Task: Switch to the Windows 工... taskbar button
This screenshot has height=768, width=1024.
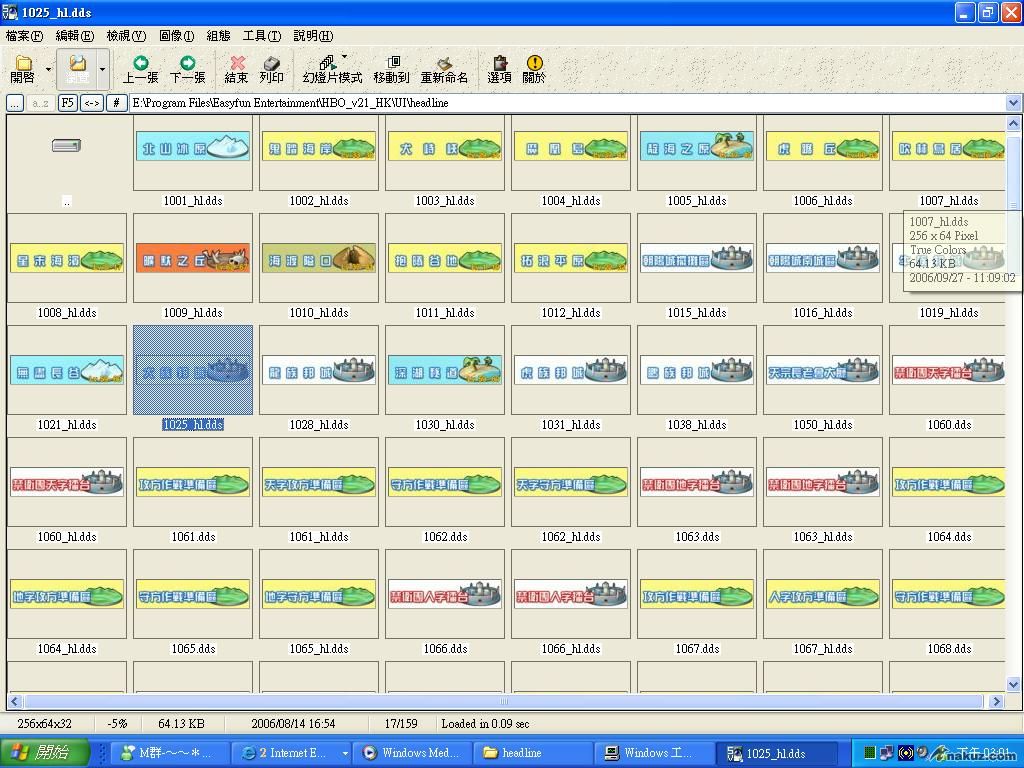Action: [656, 753]
